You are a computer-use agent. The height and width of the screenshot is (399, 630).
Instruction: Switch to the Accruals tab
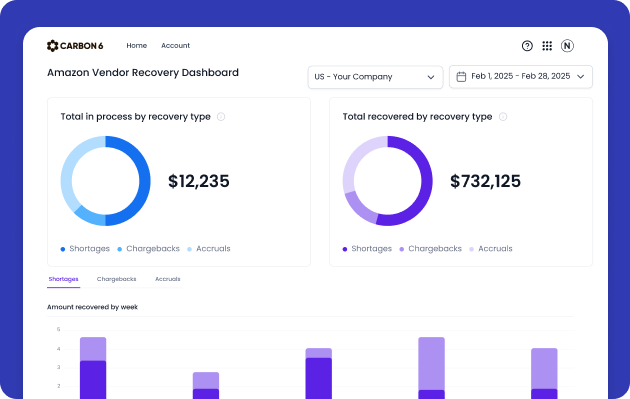168,279
